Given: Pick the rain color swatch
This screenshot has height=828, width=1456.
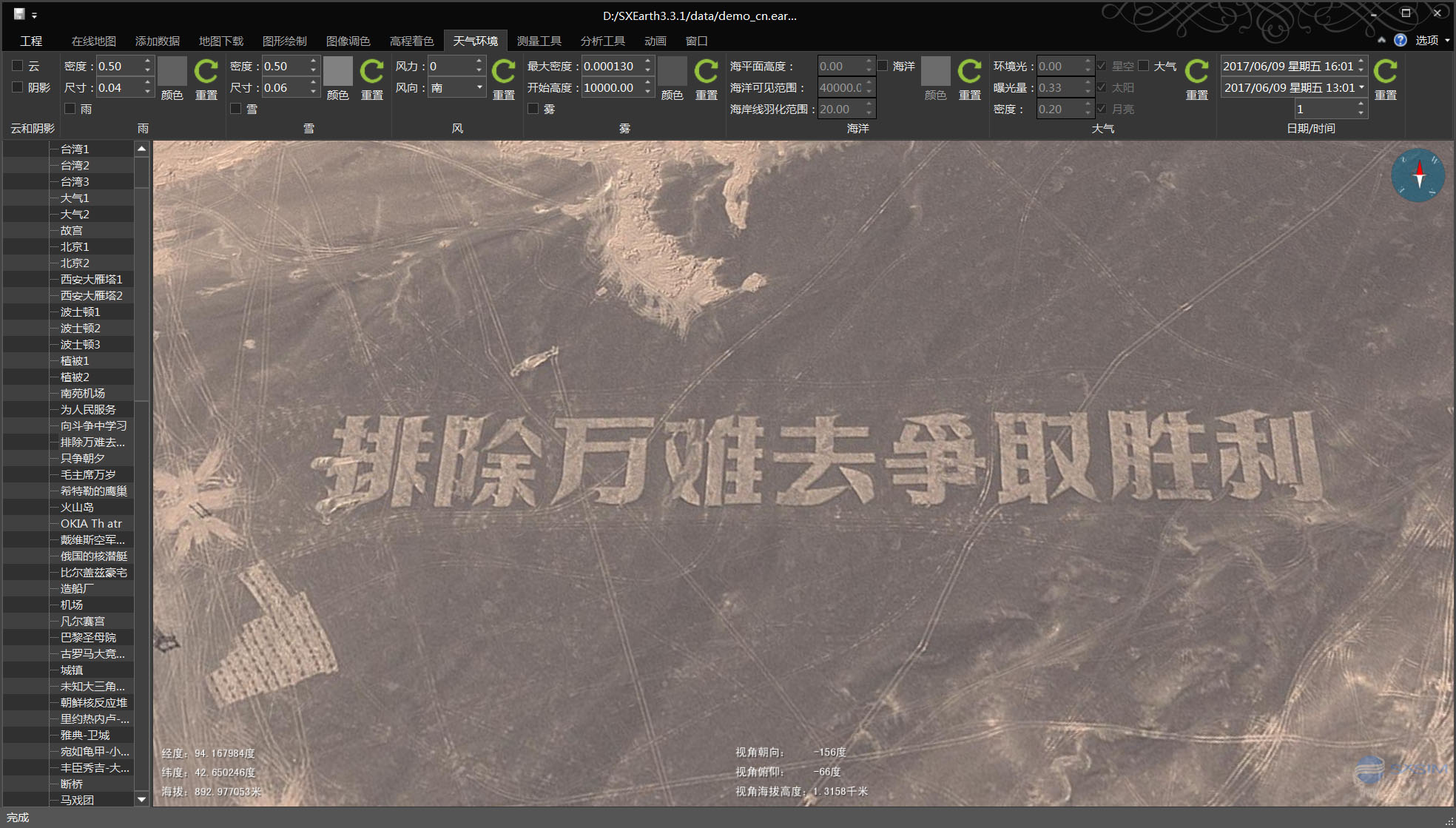Looking at the screenshot, I should pos(172,71).
